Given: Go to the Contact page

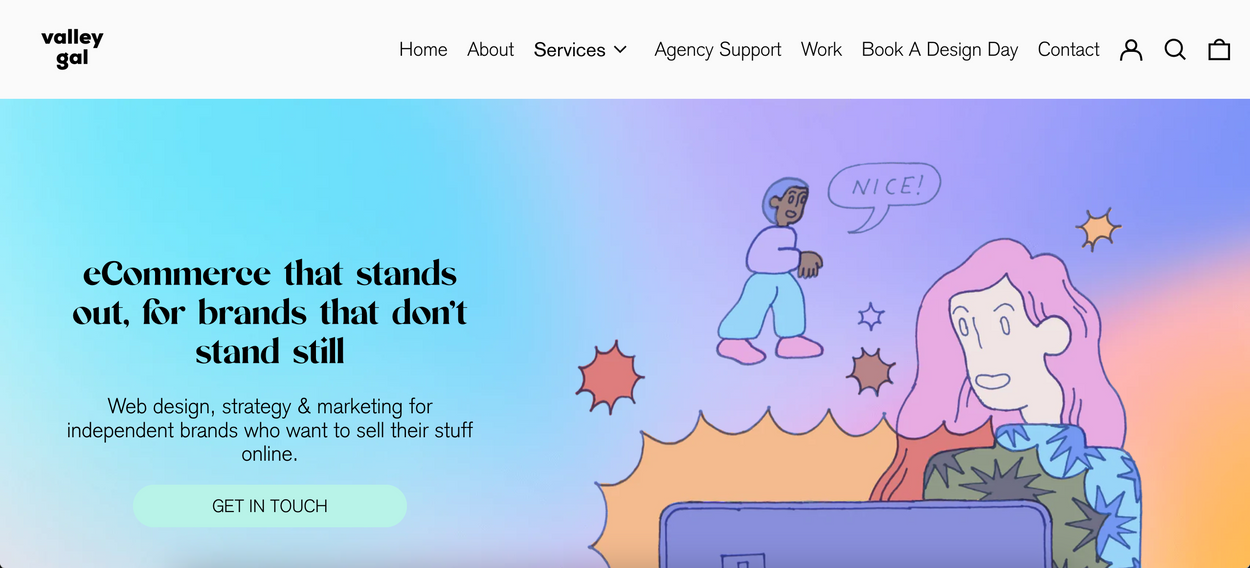Looking at the screenshot, I should click(x=1068, y=49).
